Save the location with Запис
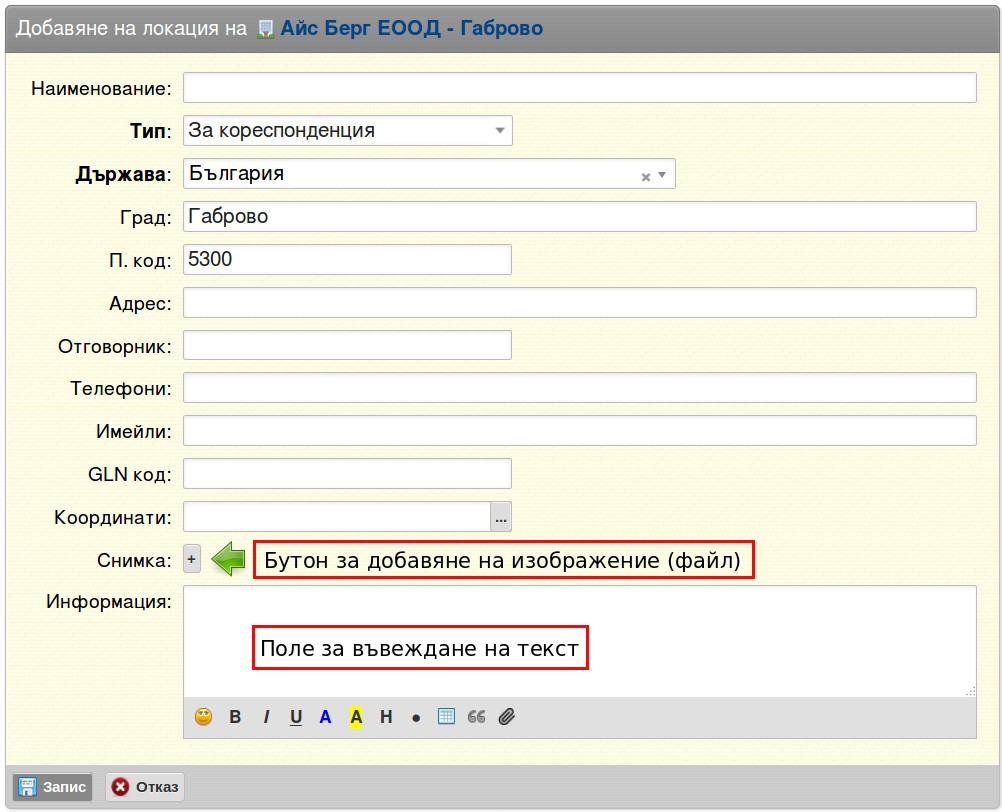This screenshot has width=1002, height=812. pyautogui.click(x=52, y=786)
